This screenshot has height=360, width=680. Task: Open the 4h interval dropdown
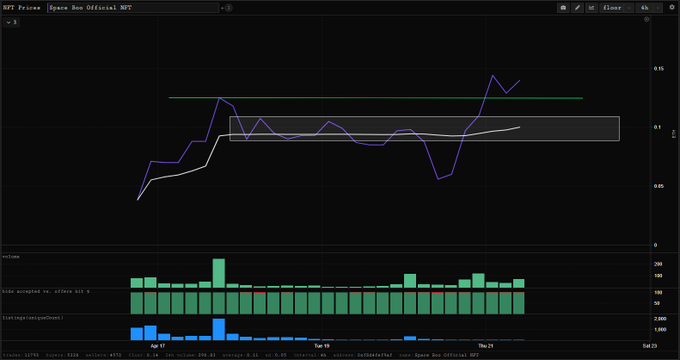coord(649,8)
